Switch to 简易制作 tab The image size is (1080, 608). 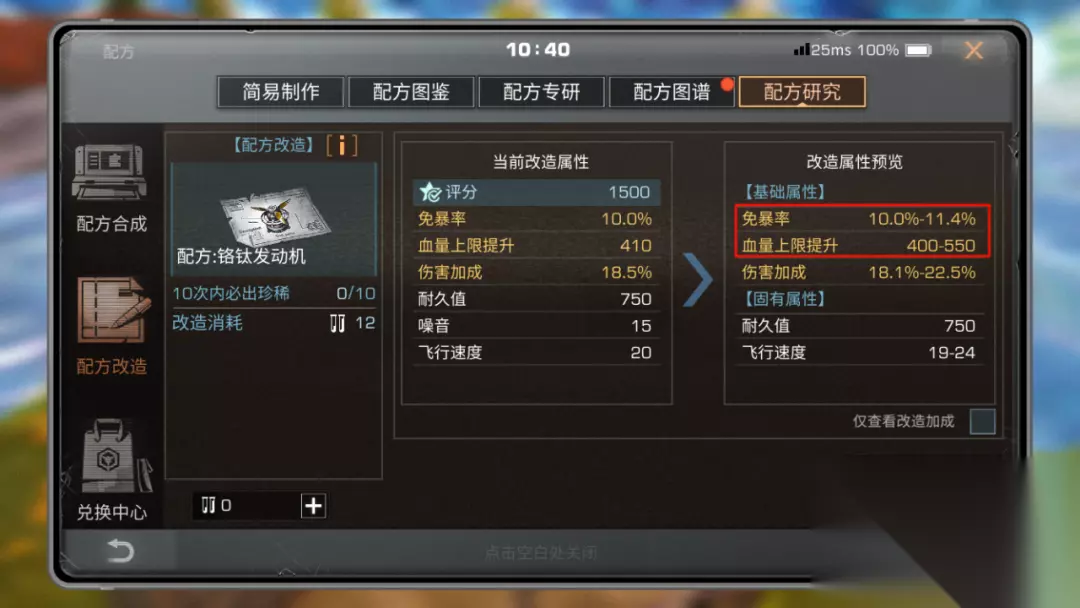280,92
